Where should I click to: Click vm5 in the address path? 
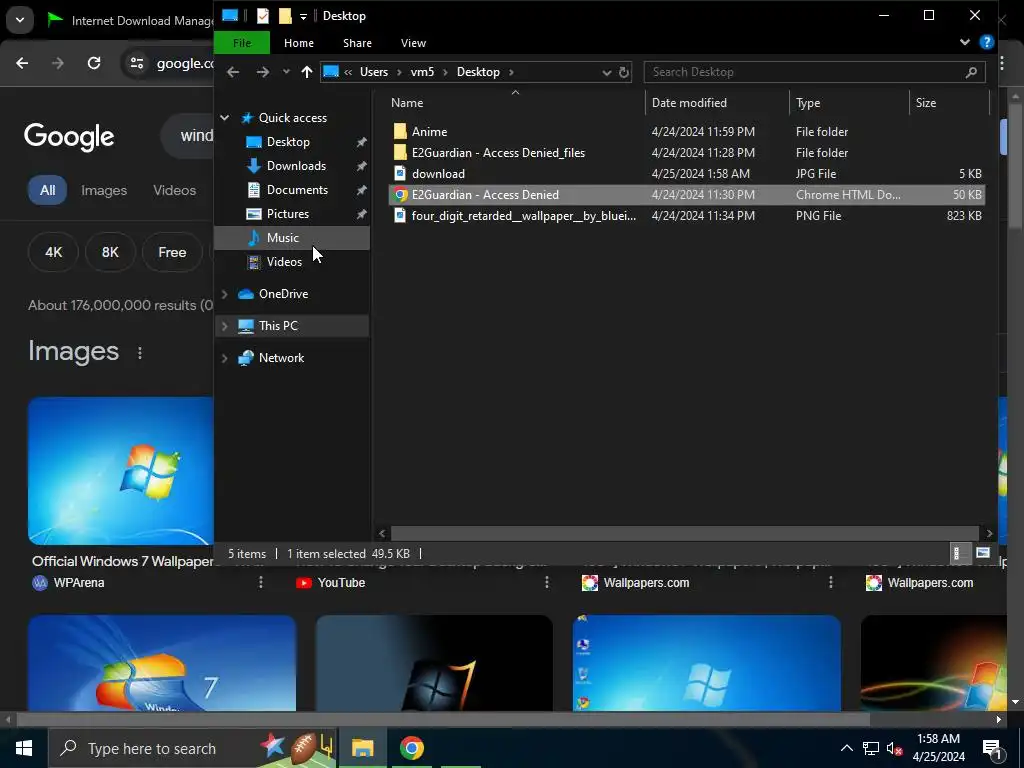pyautogui.click(x=422, y=72)
